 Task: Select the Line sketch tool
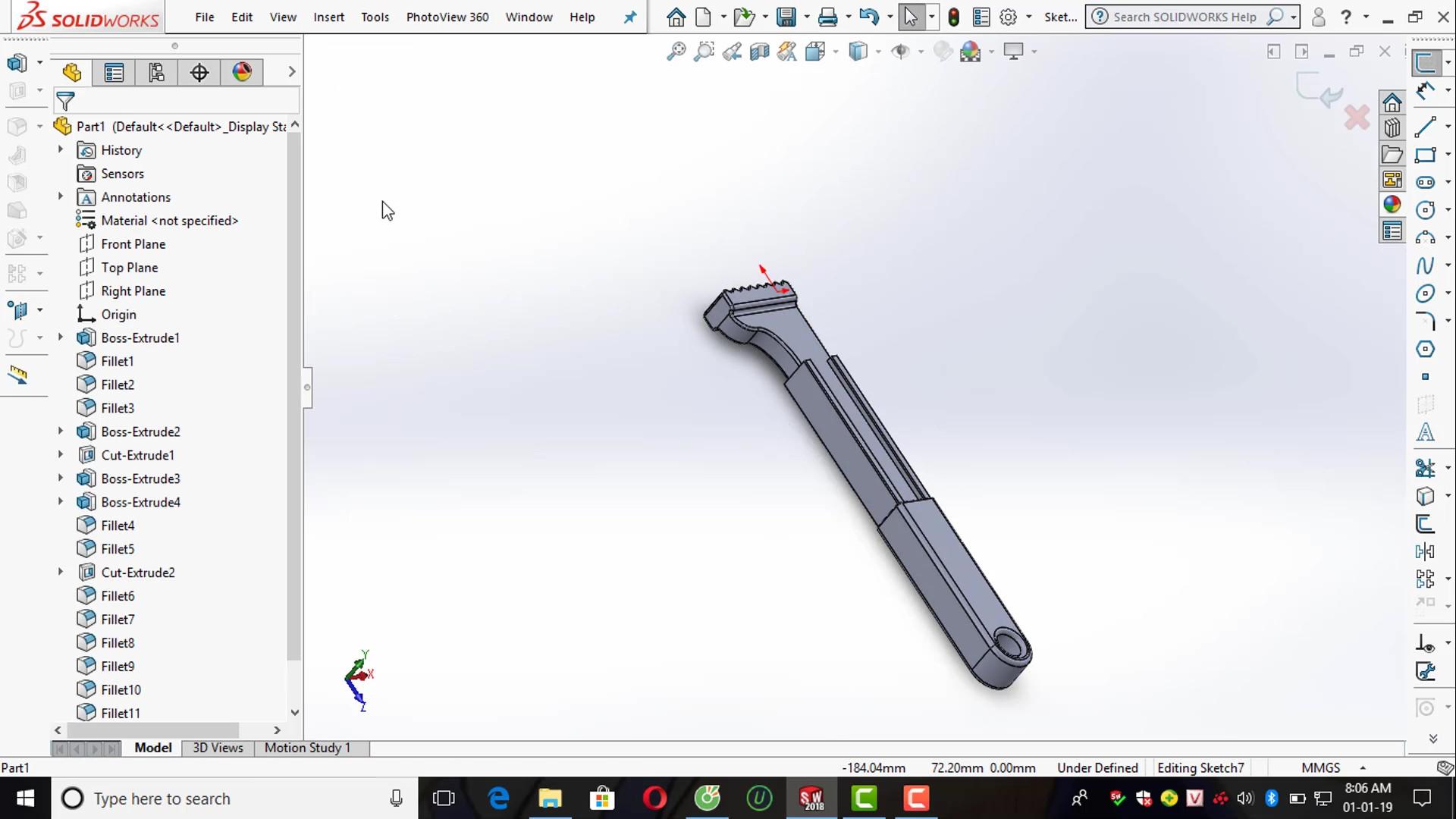pos(1425,127)
